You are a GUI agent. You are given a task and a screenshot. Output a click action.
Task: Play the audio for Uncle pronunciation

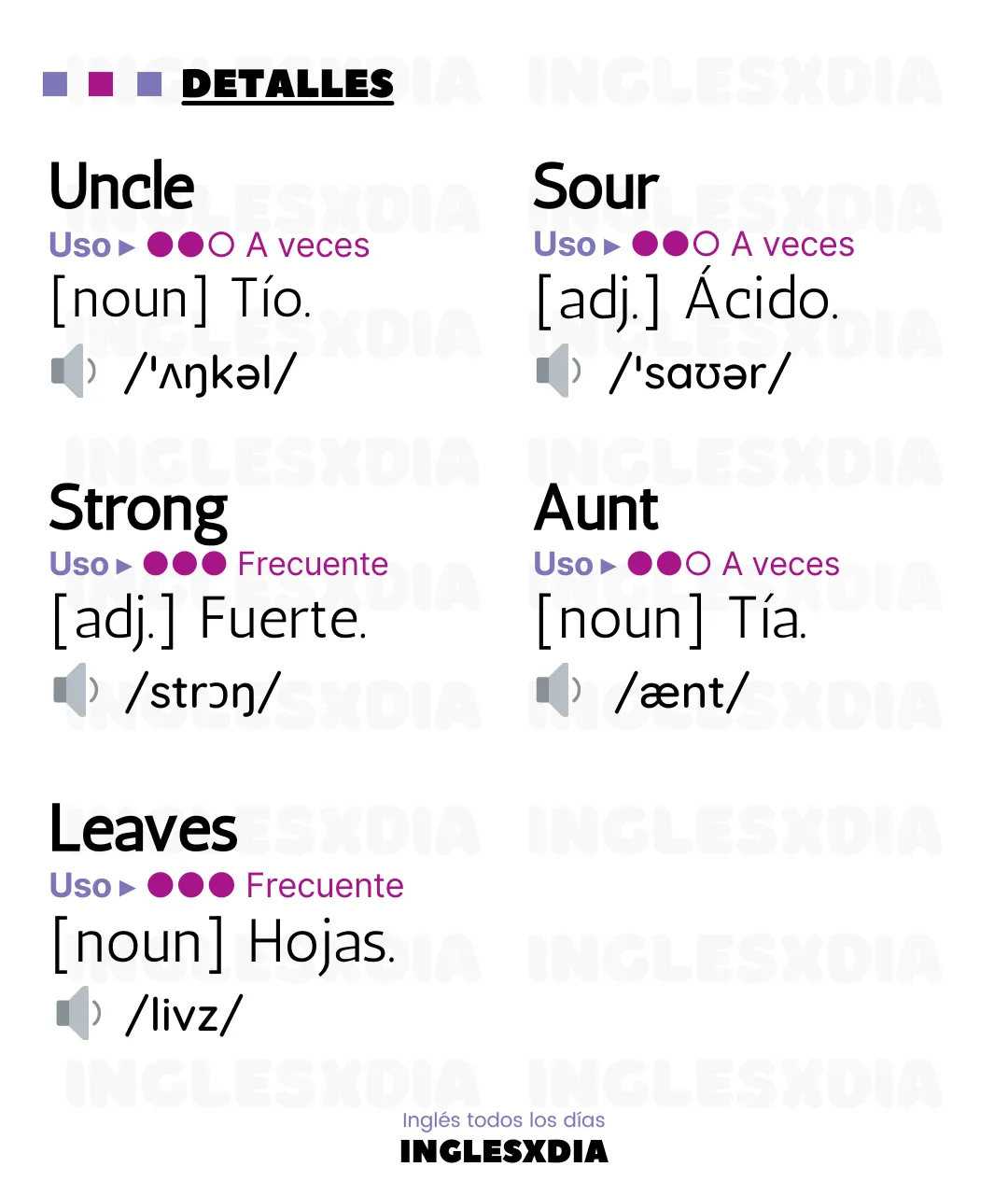(x=74, y=371)
